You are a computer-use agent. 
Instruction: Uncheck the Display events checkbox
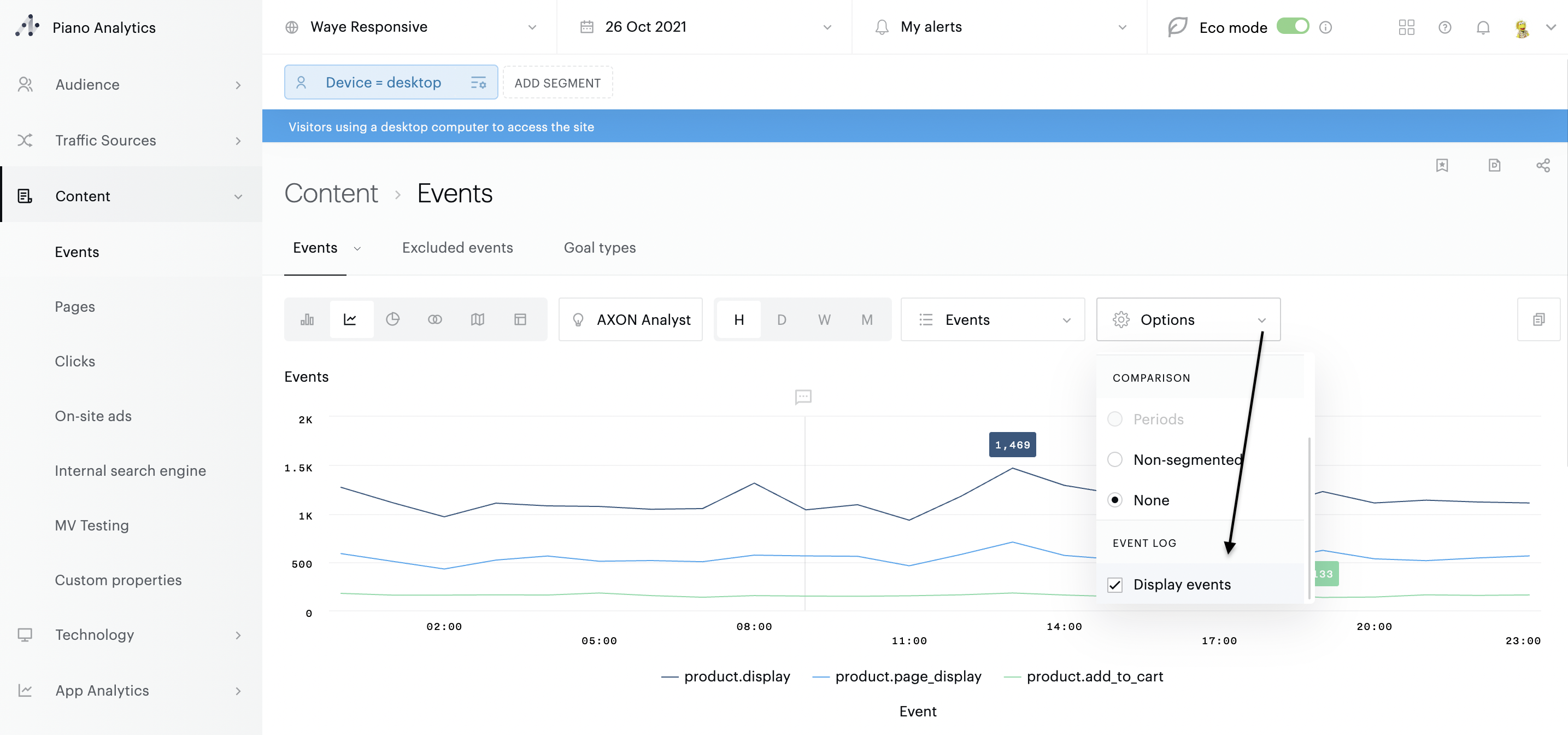(x=1114, y=585)
